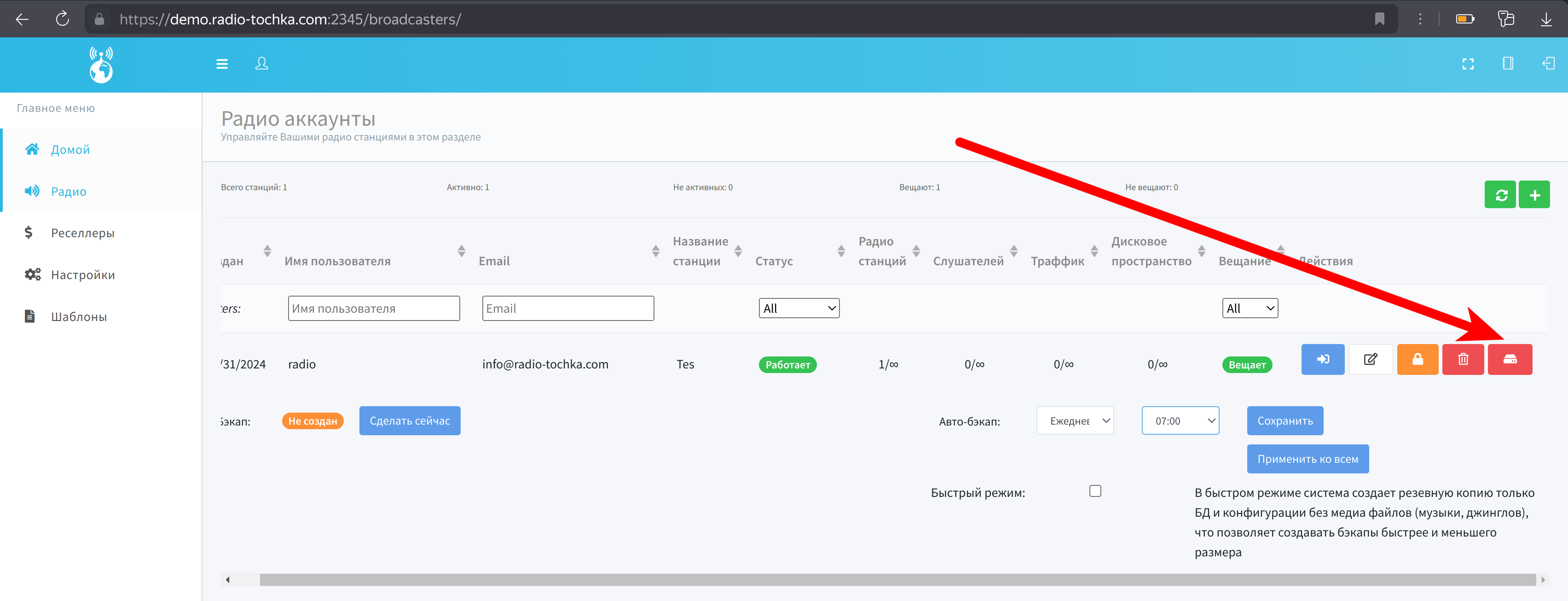Open the 07:00 backup time dropdown
Screen dimensions: 1568x601
point(1180,421)
